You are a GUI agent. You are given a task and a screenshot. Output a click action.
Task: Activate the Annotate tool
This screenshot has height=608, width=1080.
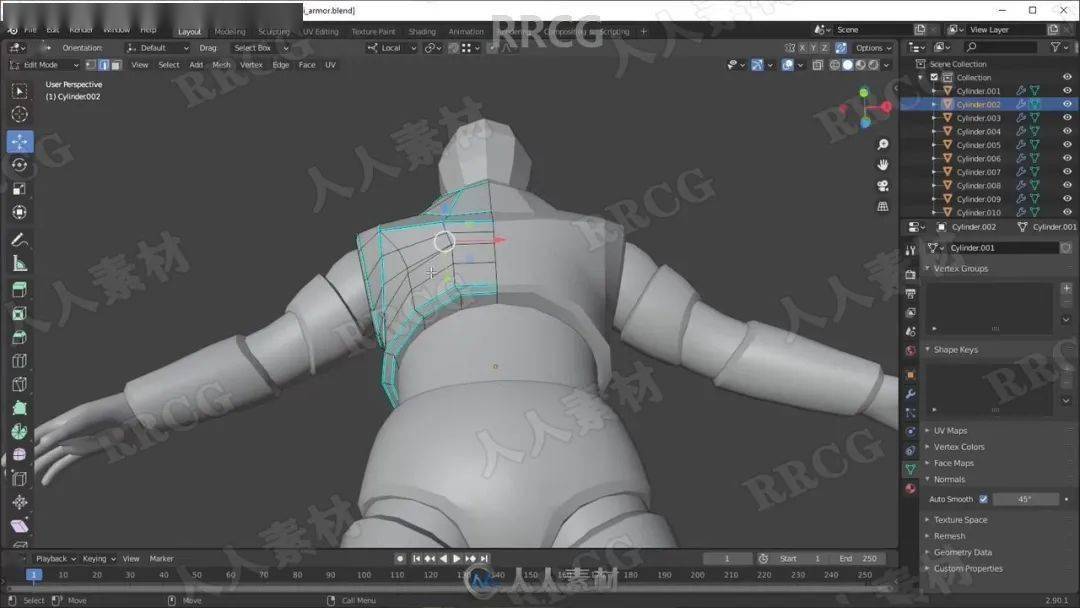click(x=19, y=240)
